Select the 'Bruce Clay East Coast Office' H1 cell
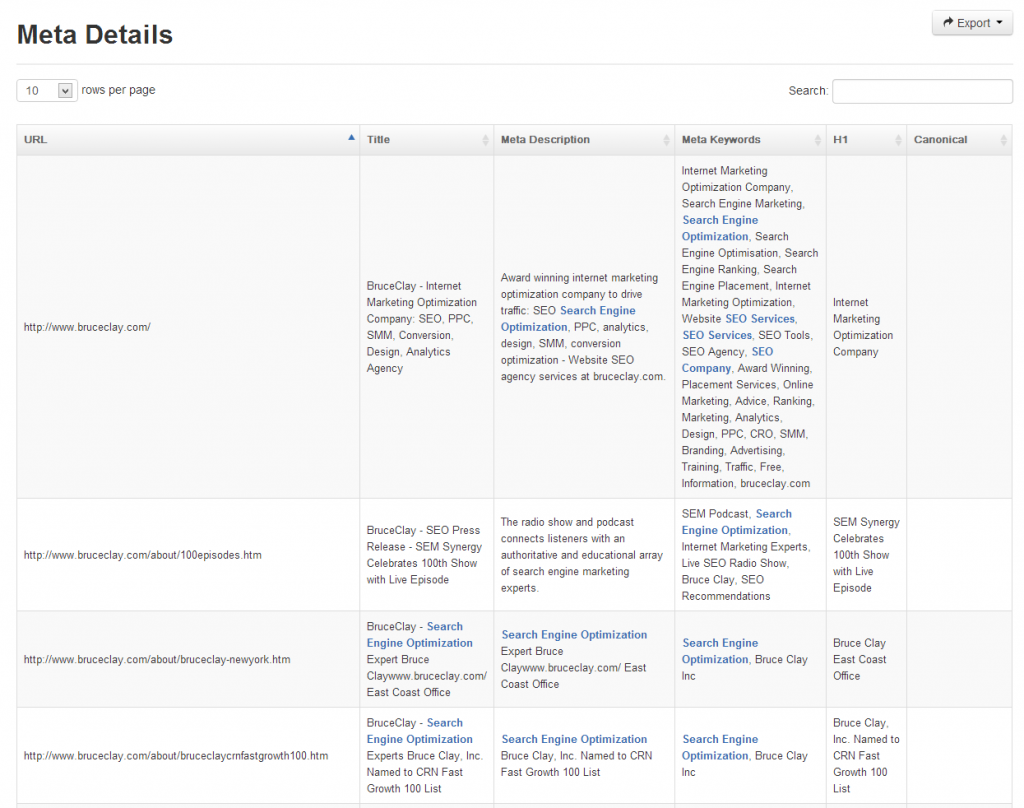1024x808 pixels. [866, 660]
